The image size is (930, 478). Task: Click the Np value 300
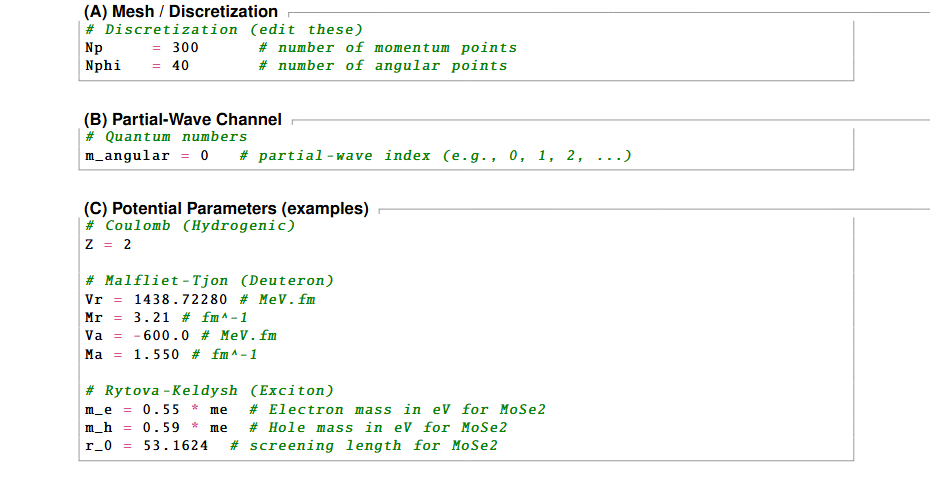pos(185,48)
